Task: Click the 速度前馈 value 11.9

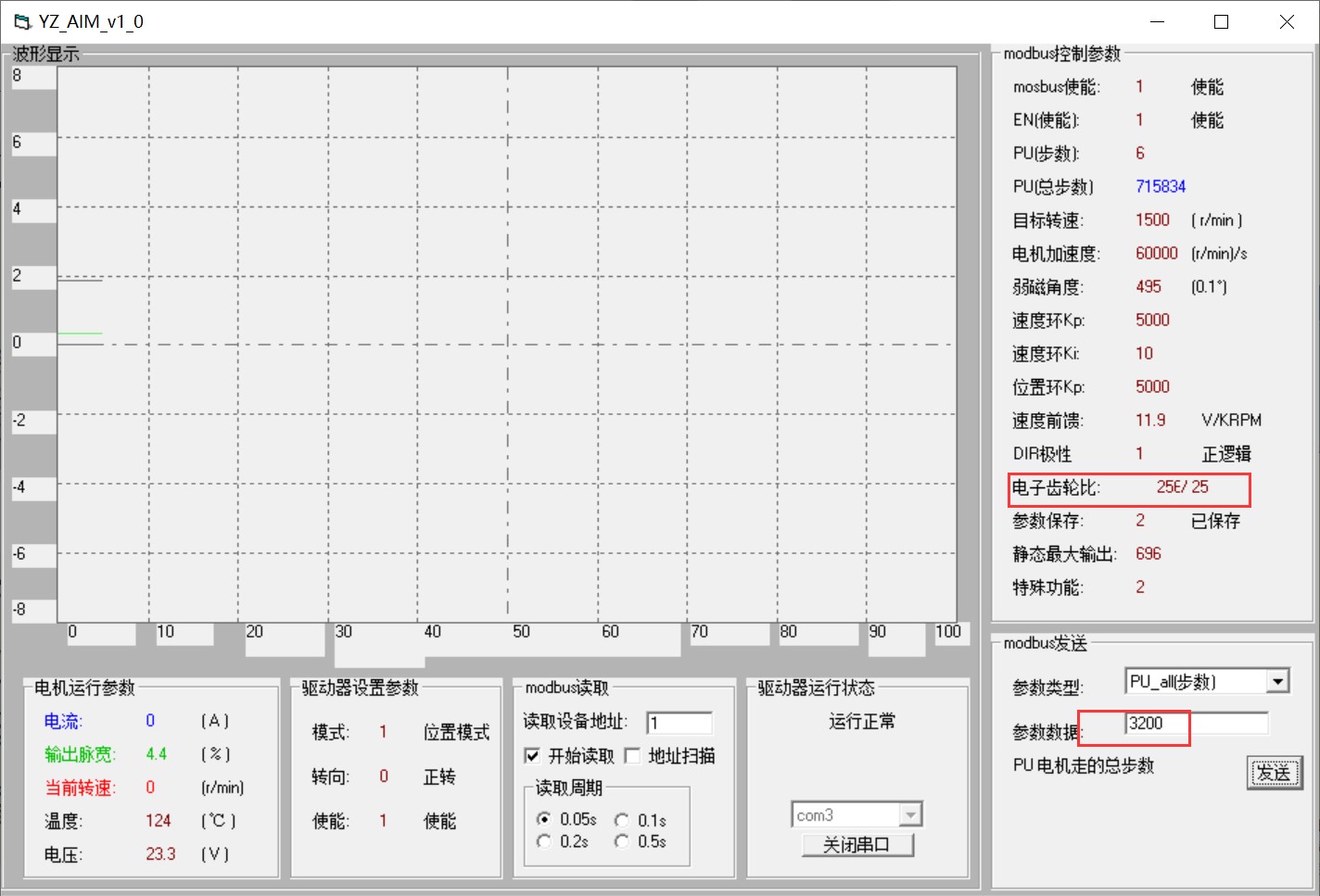Action: (x=1150, y=420)
